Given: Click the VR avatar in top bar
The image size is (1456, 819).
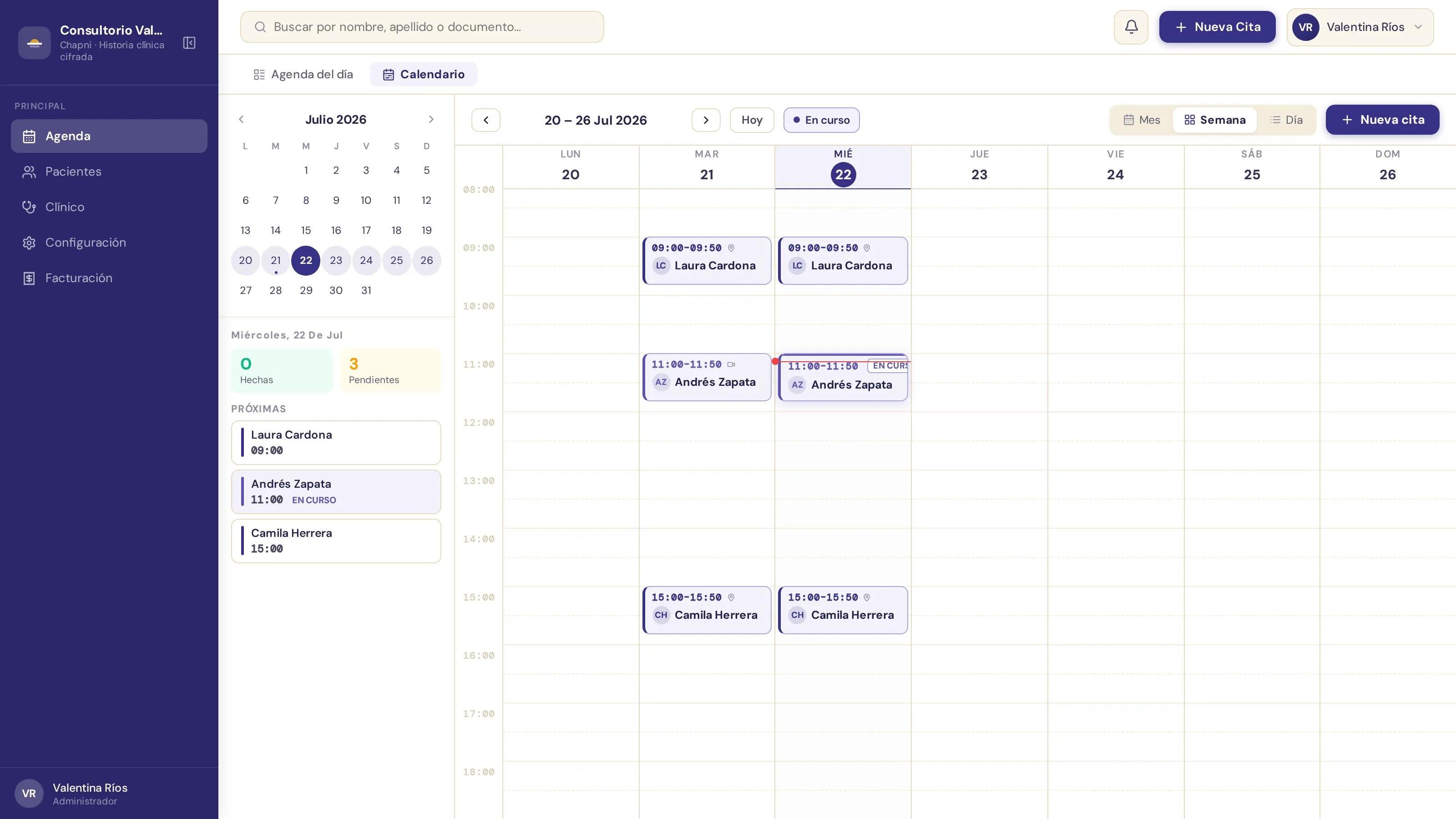Looking at the screenshot, I should click(x=1306, y=27).
